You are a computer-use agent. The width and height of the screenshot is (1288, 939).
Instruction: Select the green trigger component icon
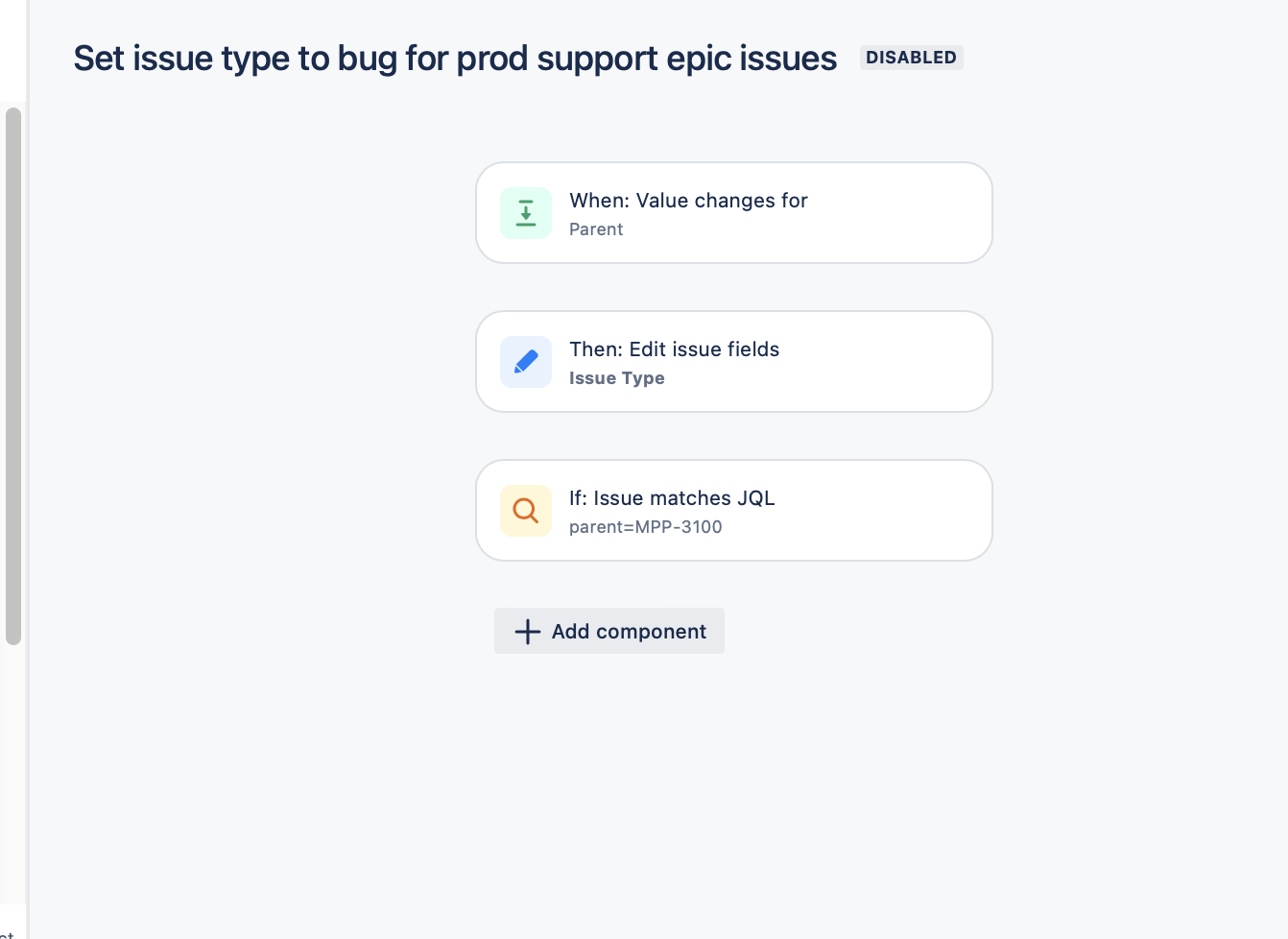click(525, 212)
